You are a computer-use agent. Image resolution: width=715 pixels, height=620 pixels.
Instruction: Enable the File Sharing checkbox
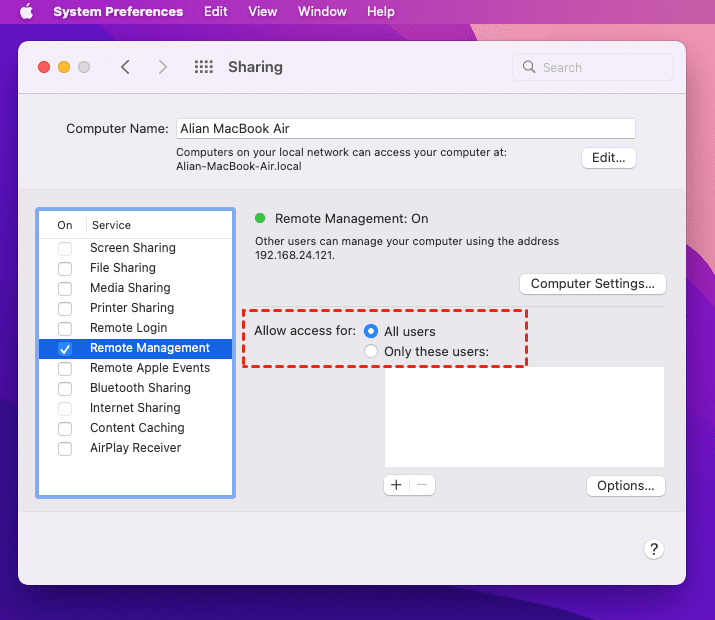click(x=65, y=268)
